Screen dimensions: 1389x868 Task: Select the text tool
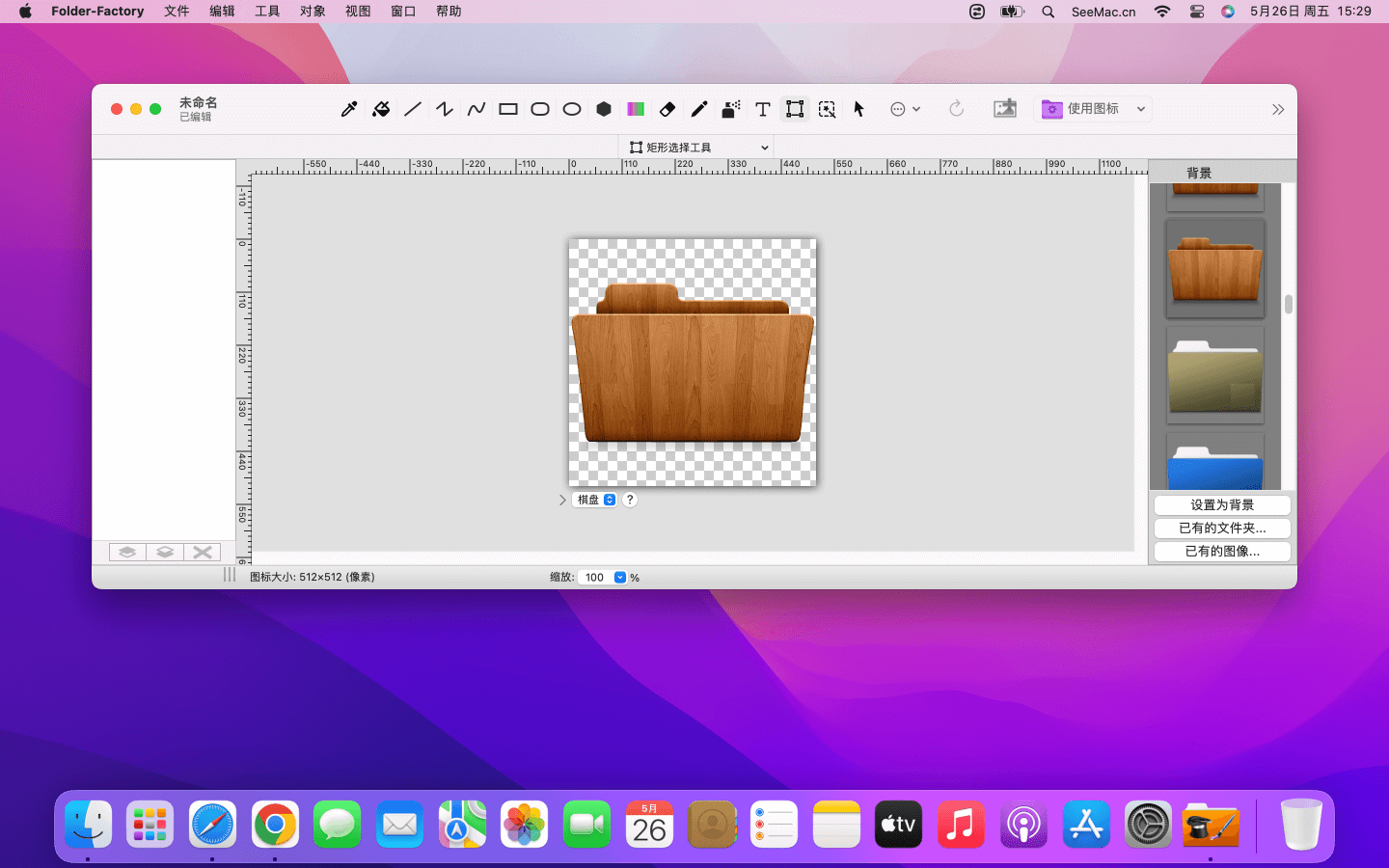click(x=763, y=109)
